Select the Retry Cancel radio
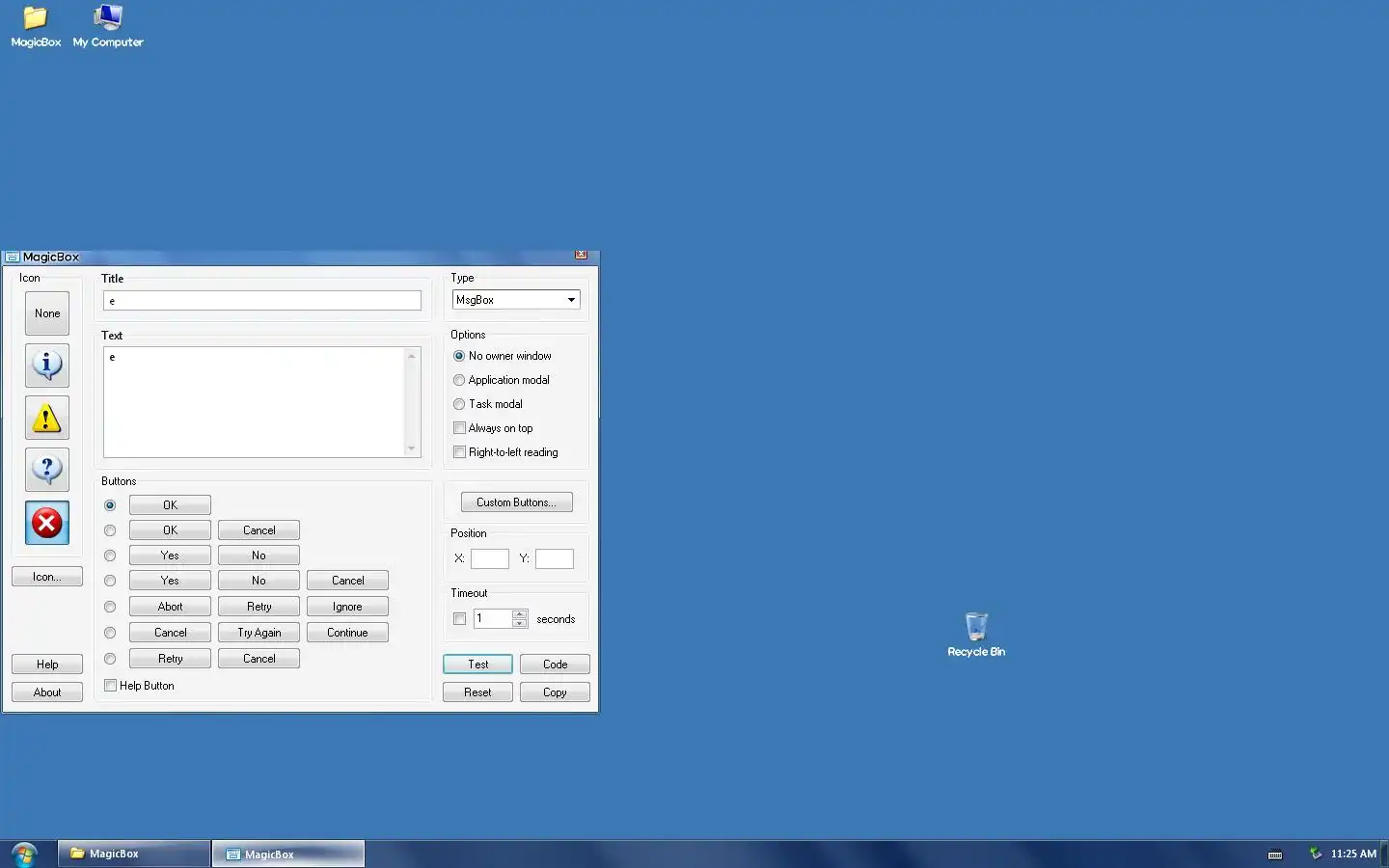Screen dimensions: 1389x868 click(110, 659)
